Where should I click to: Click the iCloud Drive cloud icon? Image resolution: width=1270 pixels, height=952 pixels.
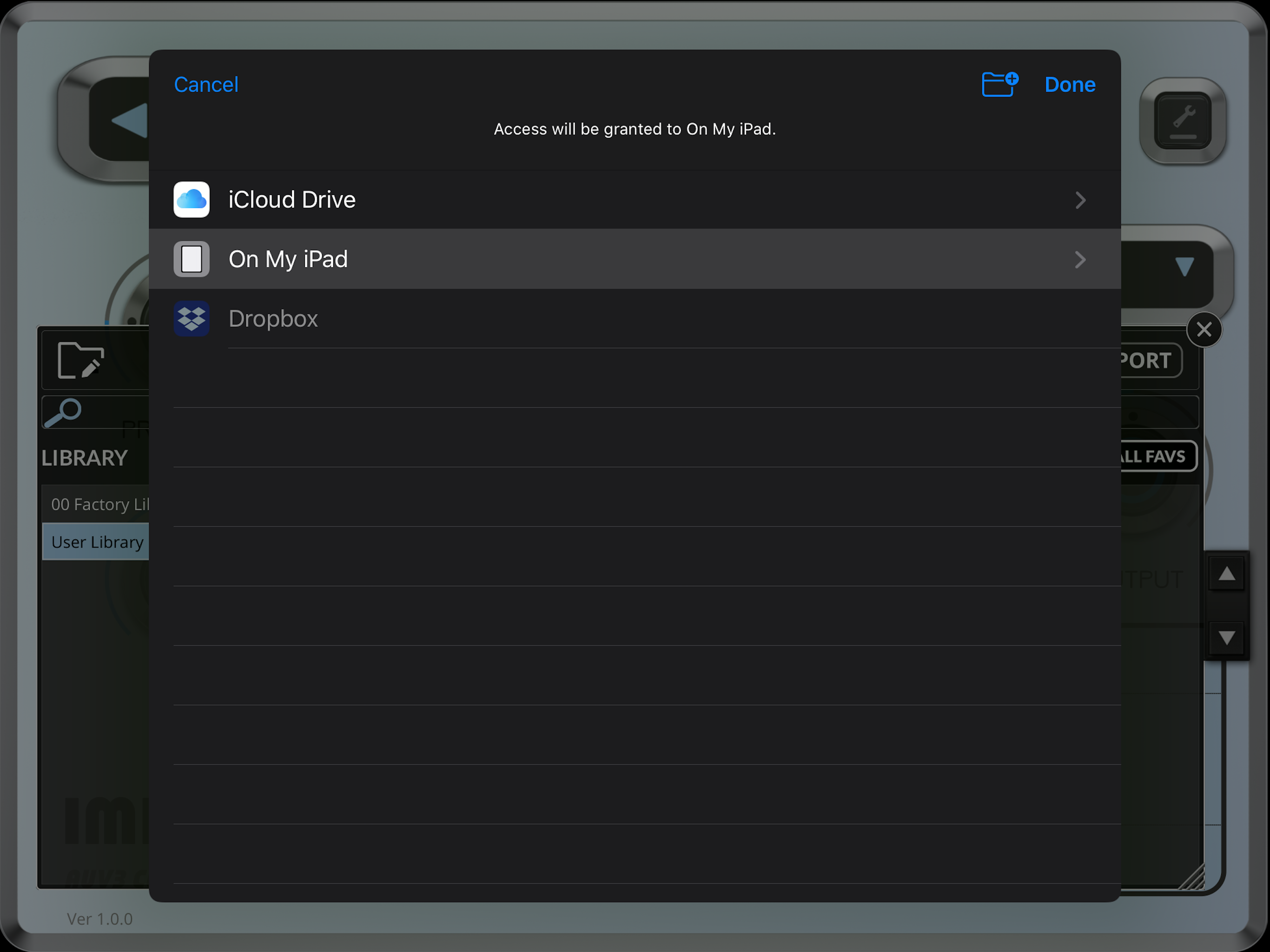pyautogui.click(x=191, y=200)
